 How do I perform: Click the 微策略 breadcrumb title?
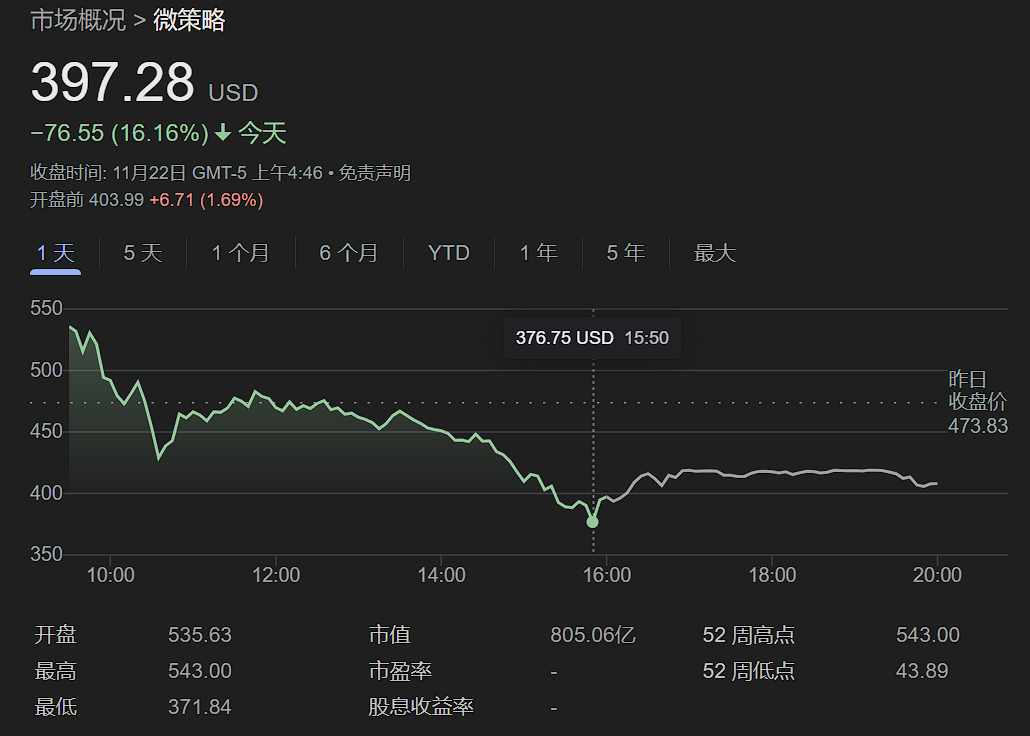point(189,20)
